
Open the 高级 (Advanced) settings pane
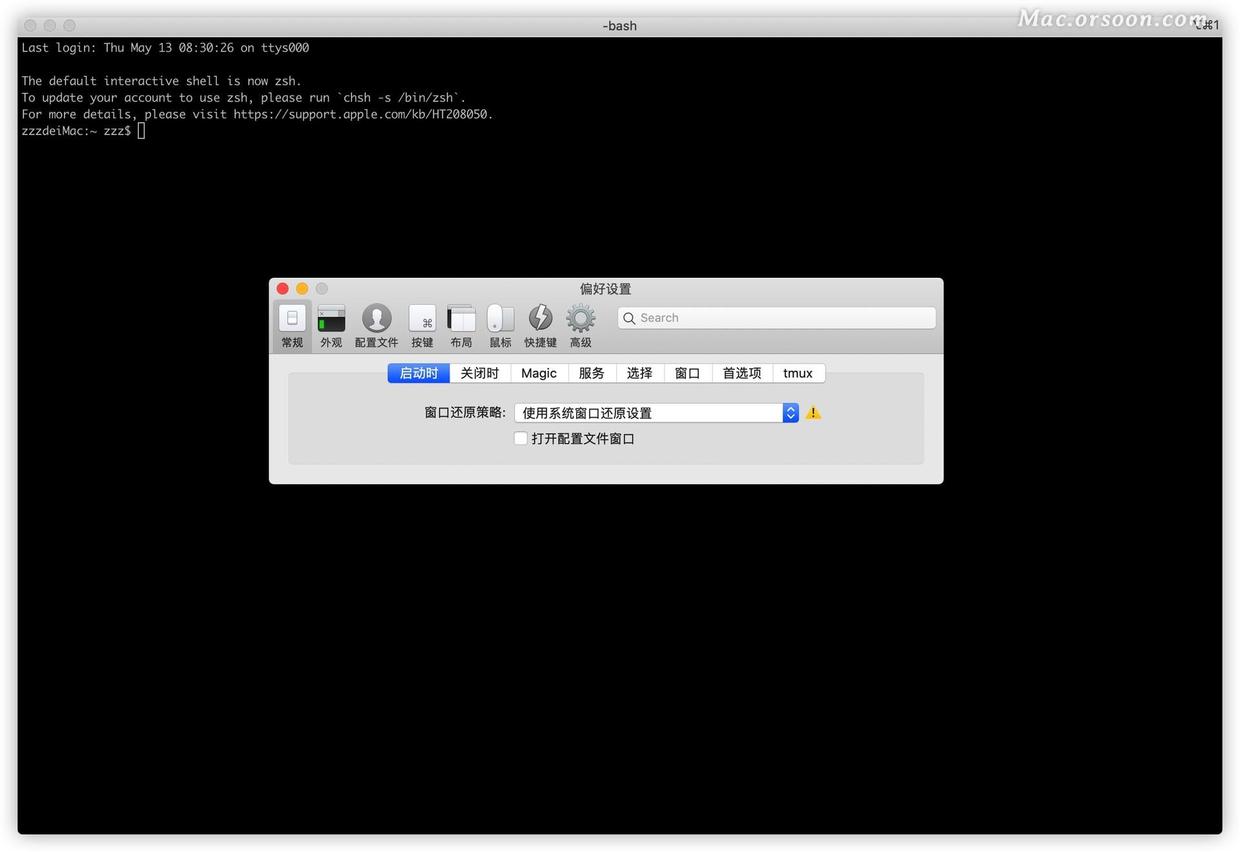(580, 322)
